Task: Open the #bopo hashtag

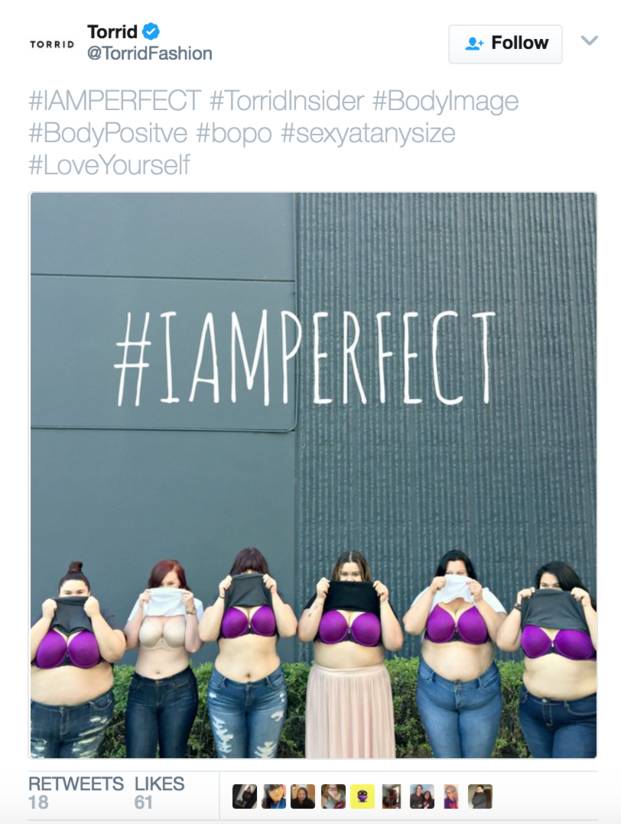Action: point(234,133)
